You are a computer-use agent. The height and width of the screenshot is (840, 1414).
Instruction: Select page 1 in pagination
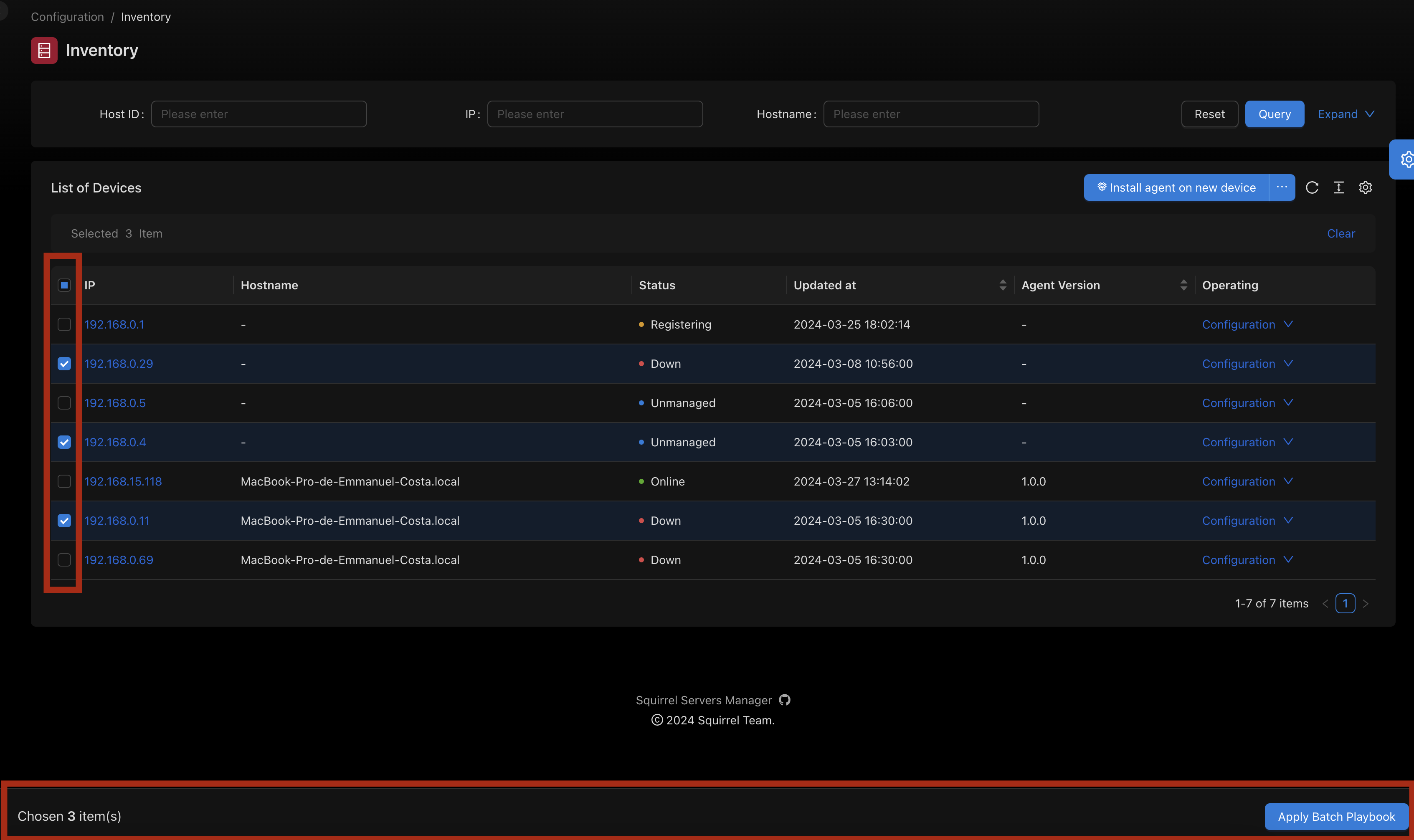1345,603
